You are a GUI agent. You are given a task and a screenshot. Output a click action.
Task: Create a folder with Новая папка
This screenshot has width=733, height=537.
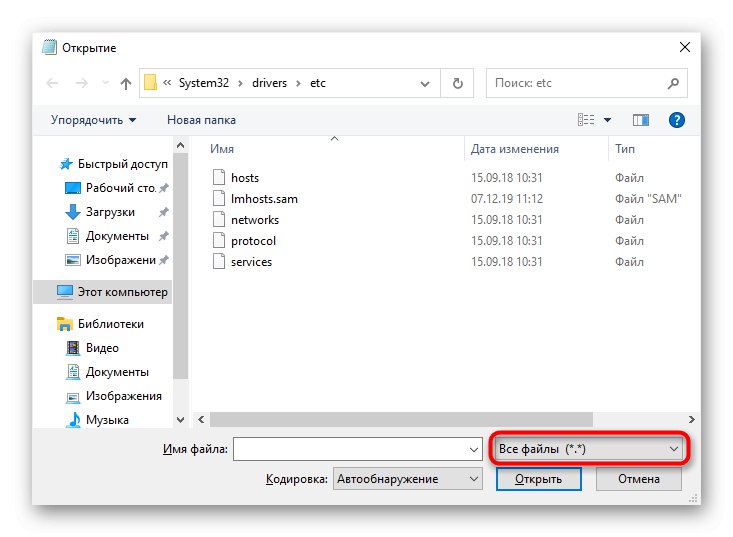(201, 120)
